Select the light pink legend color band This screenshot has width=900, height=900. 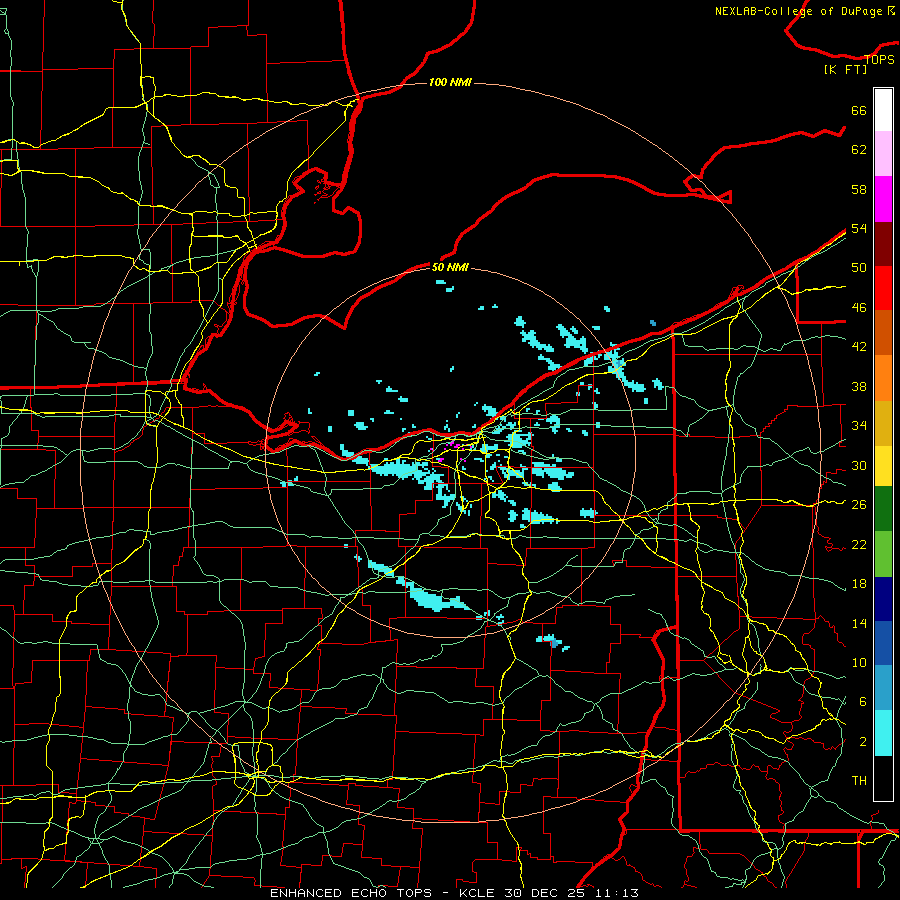pyautogui.click(x=883, y=154)
